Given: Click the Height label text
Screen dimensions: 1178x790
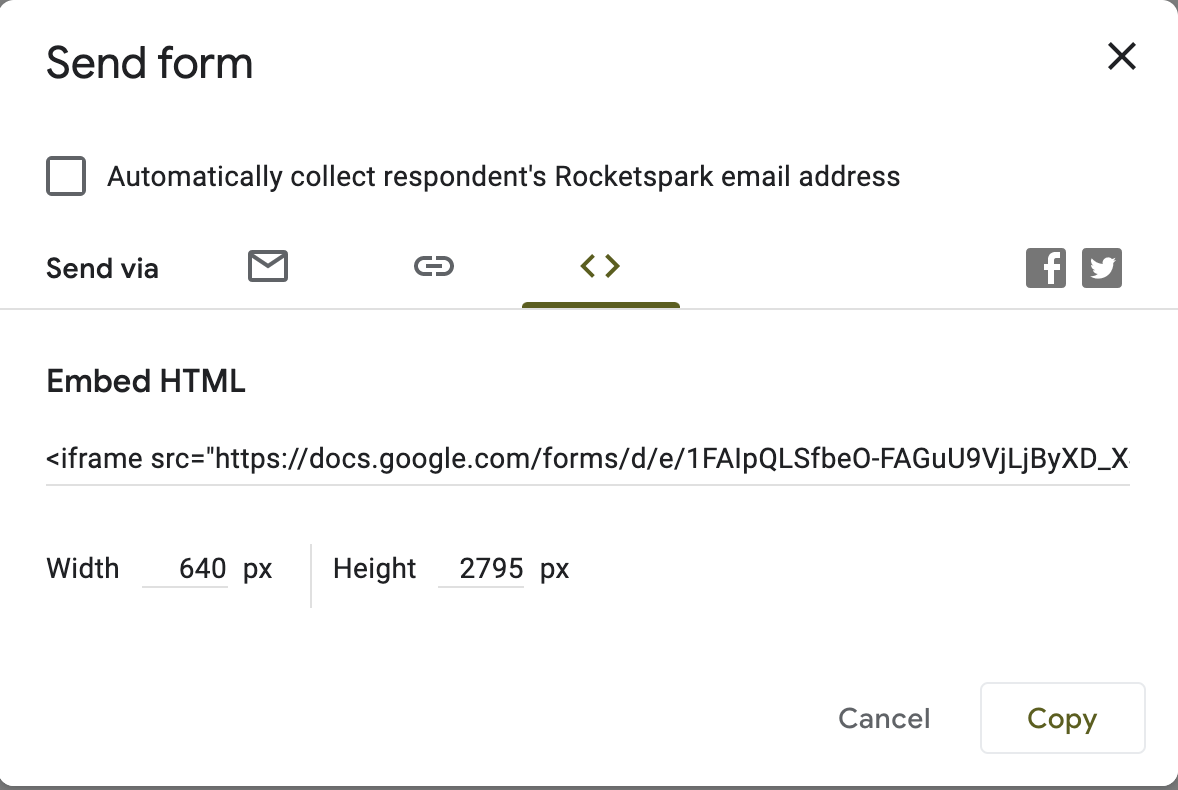Looking at the screenshot, I should (374, 568).
